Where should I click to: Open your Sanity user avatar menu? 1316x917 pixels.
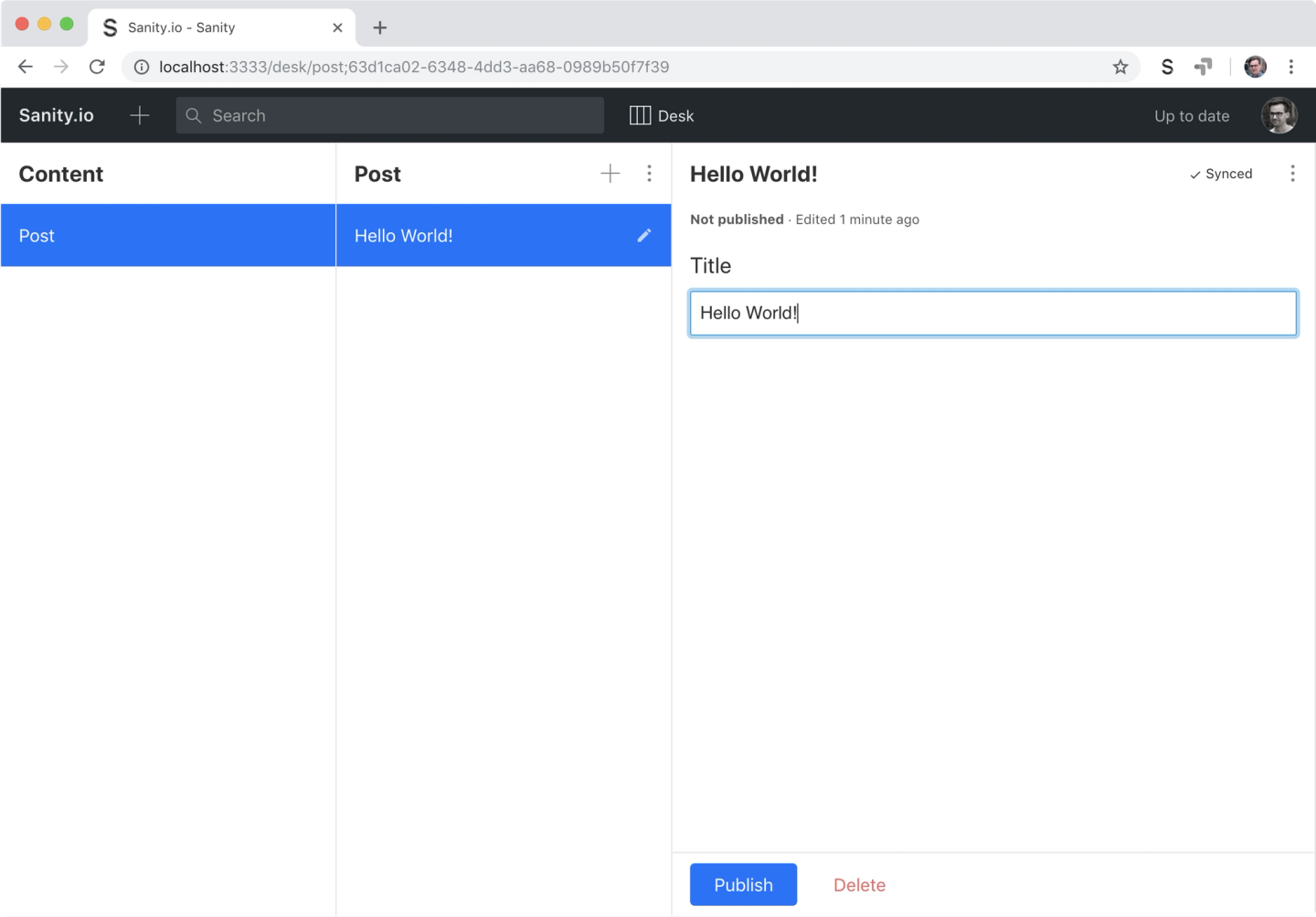tap(1279, 115)
